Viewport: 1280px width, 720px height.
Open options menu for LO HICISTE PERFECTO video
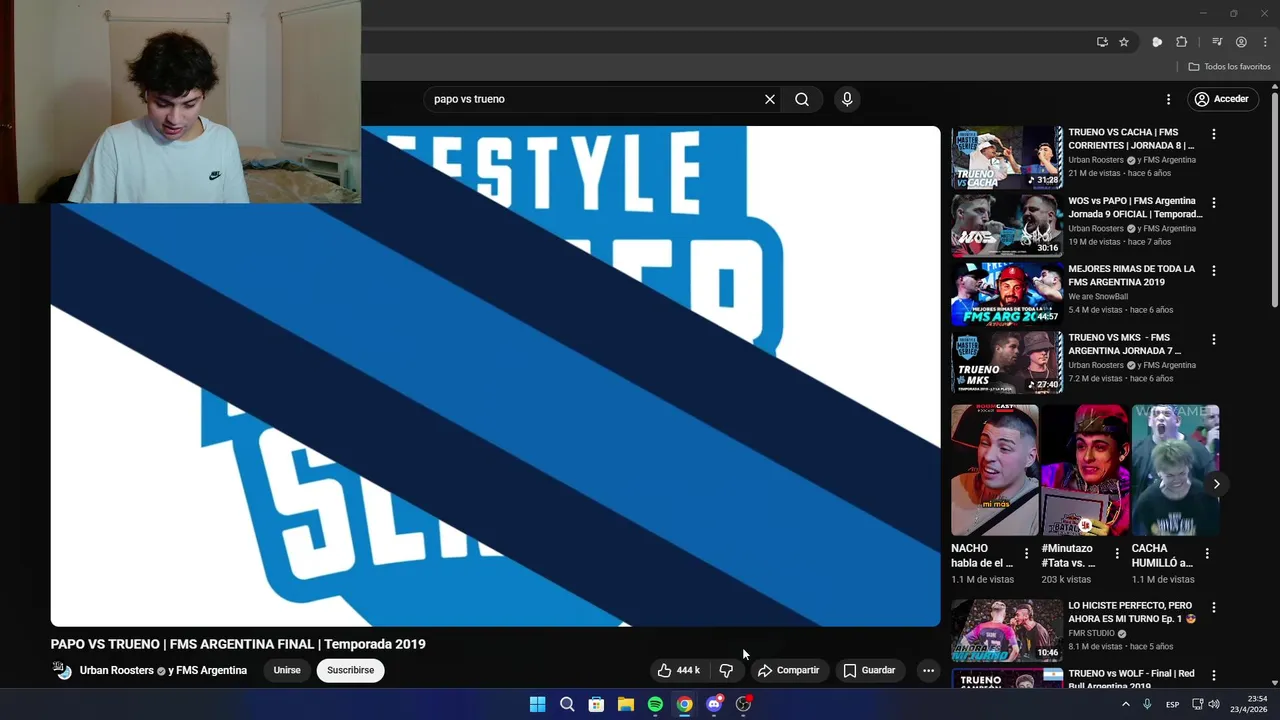coord(1214,607)
